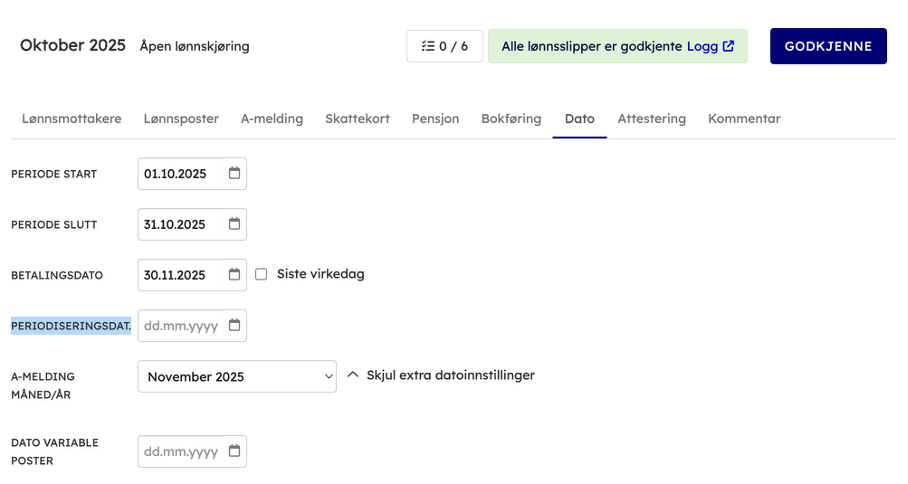The image size is (908, 484).
Task: Select the Attestering tab
Action: pyautogui.click(x=651, y=118)
